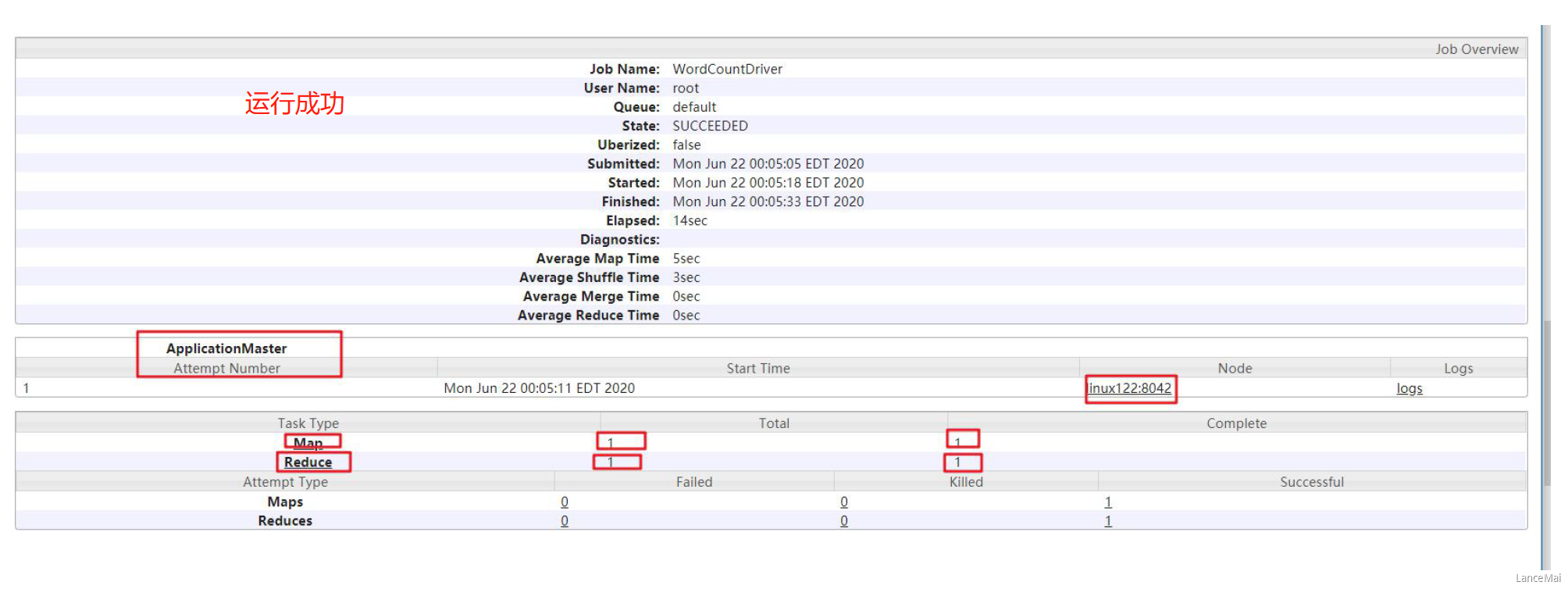
Task: Click the Maps attempt type label
Action: point(285,502)
